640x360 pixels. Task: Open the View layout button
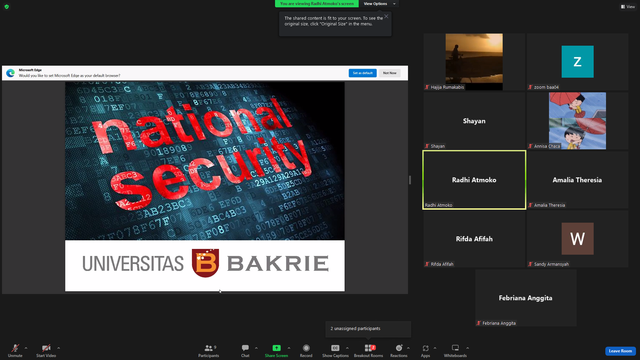tap(628, 7)
